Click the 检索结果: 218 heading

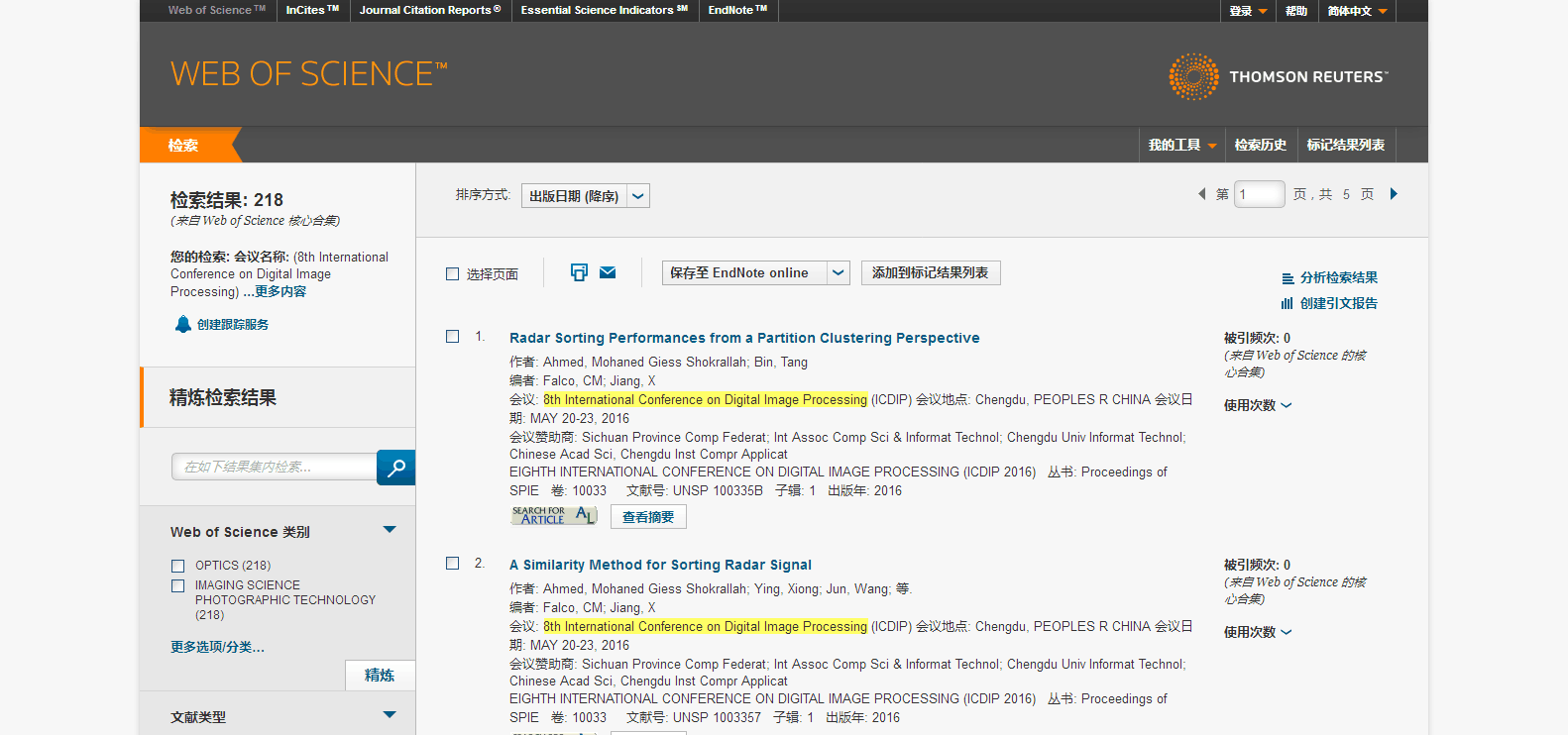coord(227,200)
